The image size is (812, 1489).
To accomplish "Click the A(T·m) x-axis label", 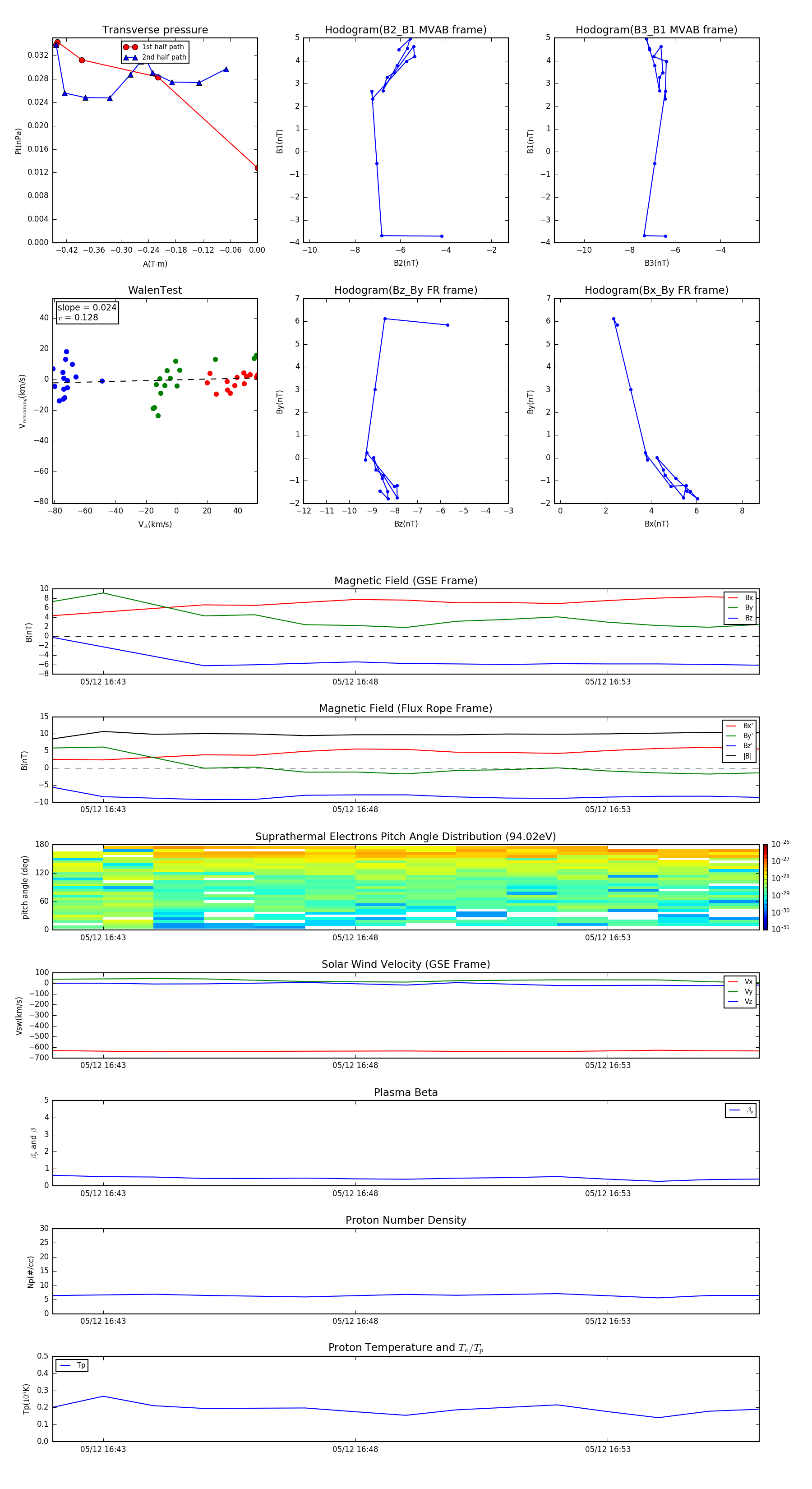I will tap(155, 264).
